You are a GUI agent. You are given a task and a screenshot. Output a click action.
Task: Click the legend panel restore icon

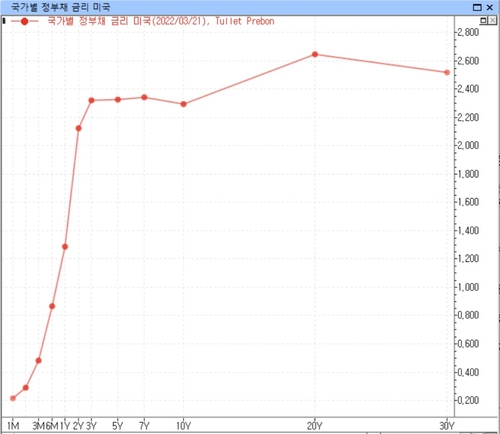coord(483,21)
